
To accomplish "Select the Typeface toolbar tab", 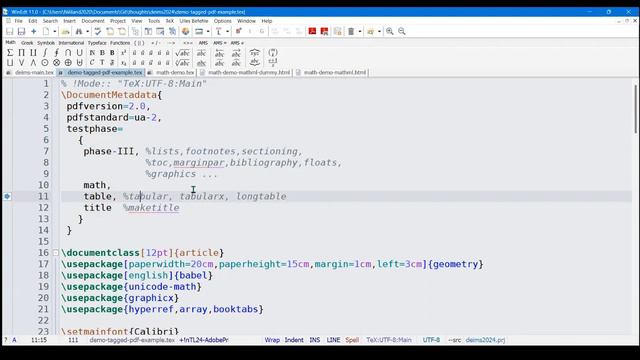I will 97,43.
